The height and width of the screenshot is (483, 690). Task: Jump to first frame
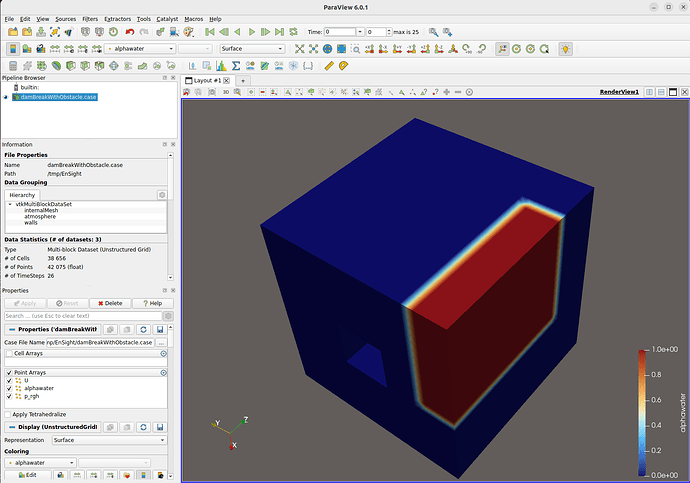pos(210,32)
